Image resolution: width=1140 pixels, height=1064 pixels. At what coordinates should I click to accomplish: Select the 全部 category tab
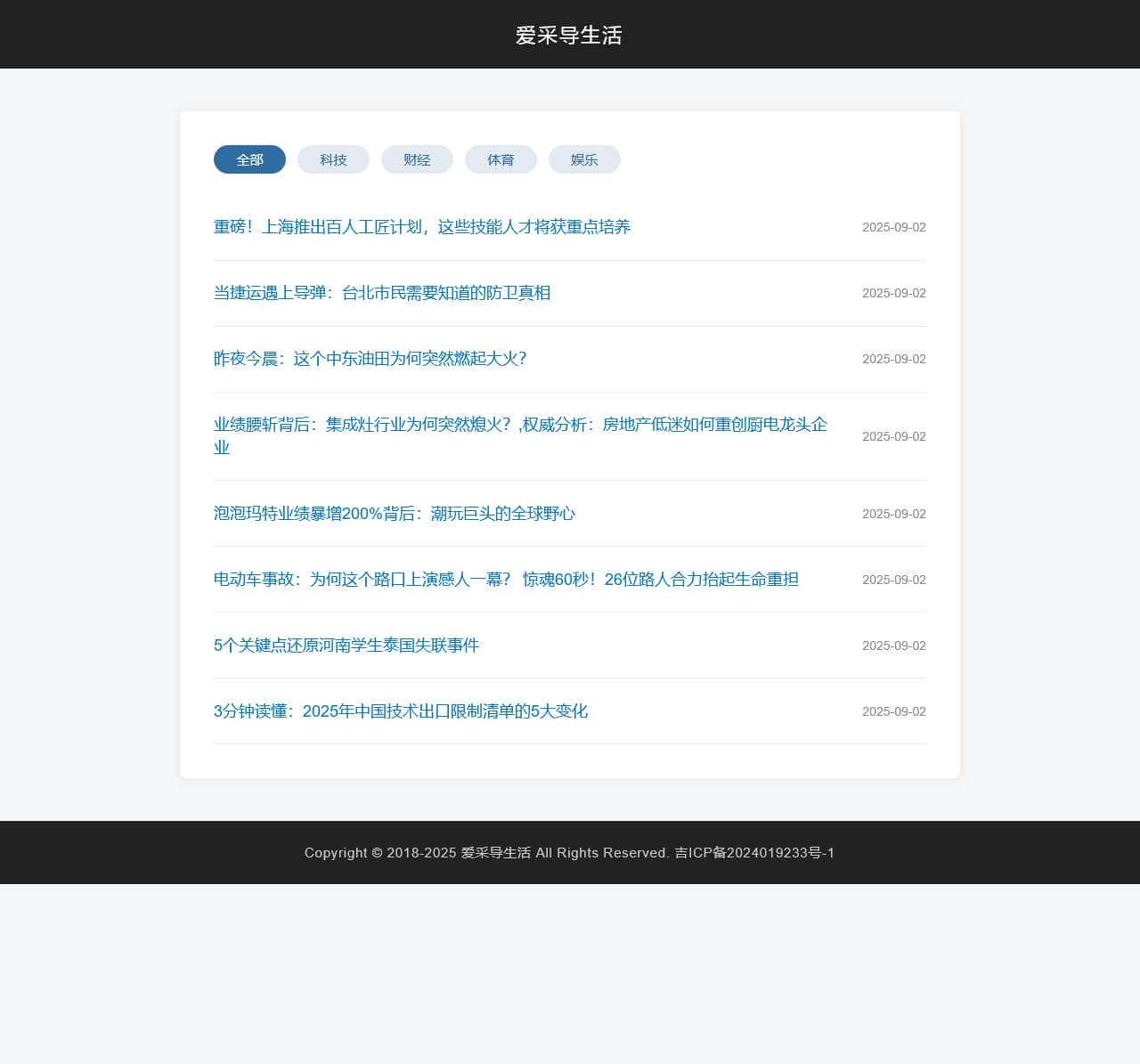(x=249, y=159)
